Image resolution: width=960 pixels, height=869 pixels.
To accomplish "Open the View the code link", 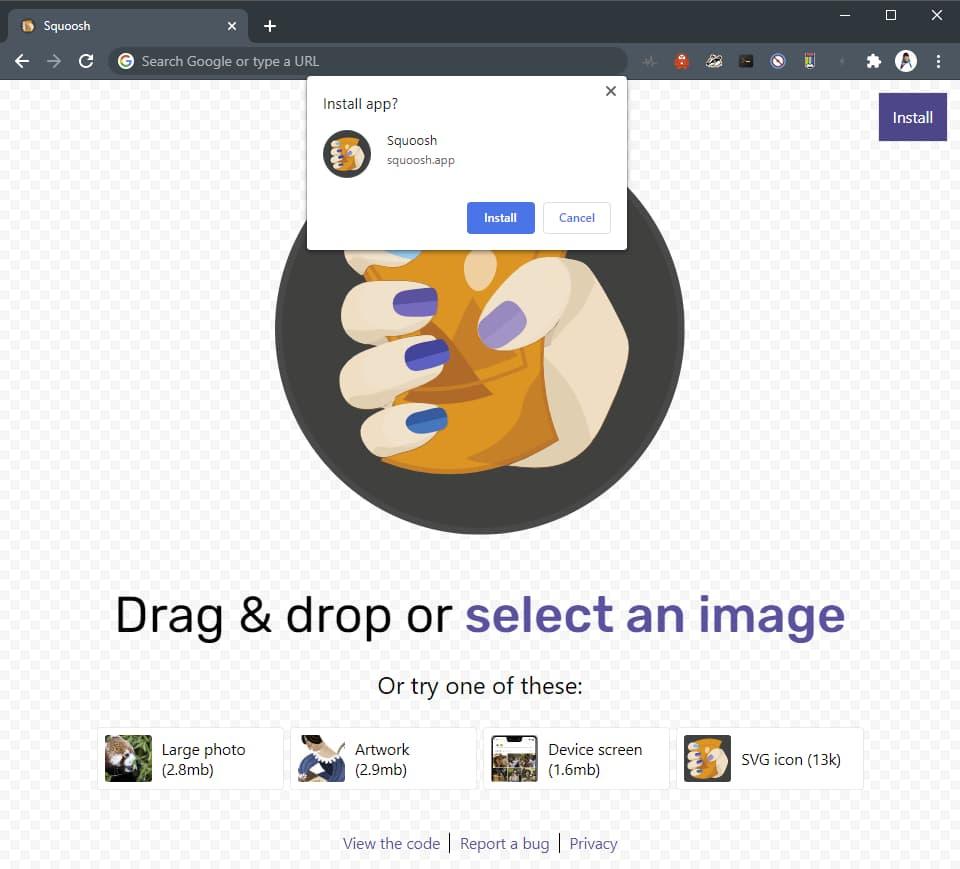I will tap(391, 843).
